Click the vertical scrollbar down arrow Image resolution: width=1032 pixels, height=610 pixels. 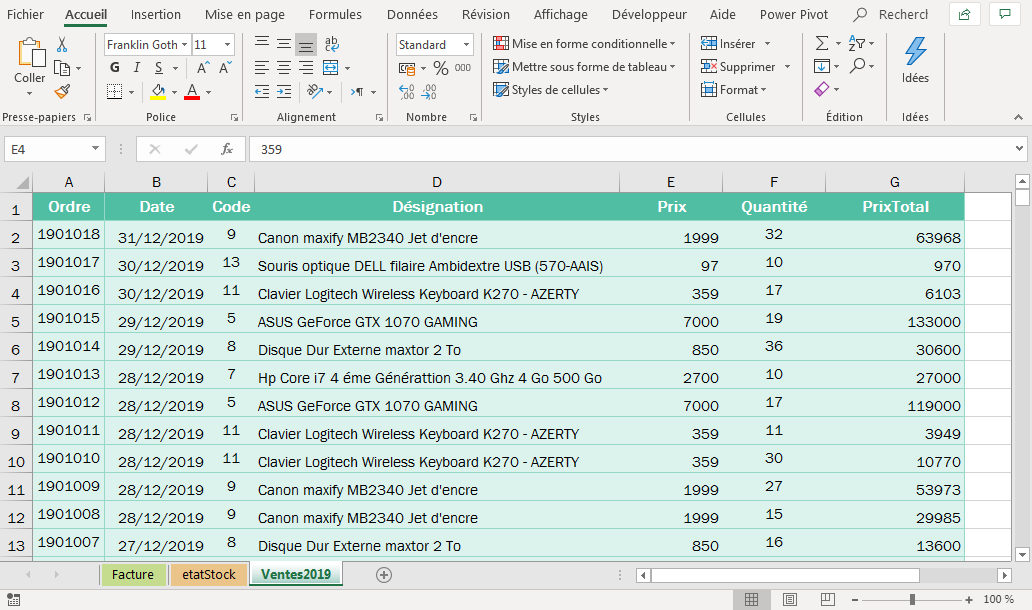[x=1022, y=555]
